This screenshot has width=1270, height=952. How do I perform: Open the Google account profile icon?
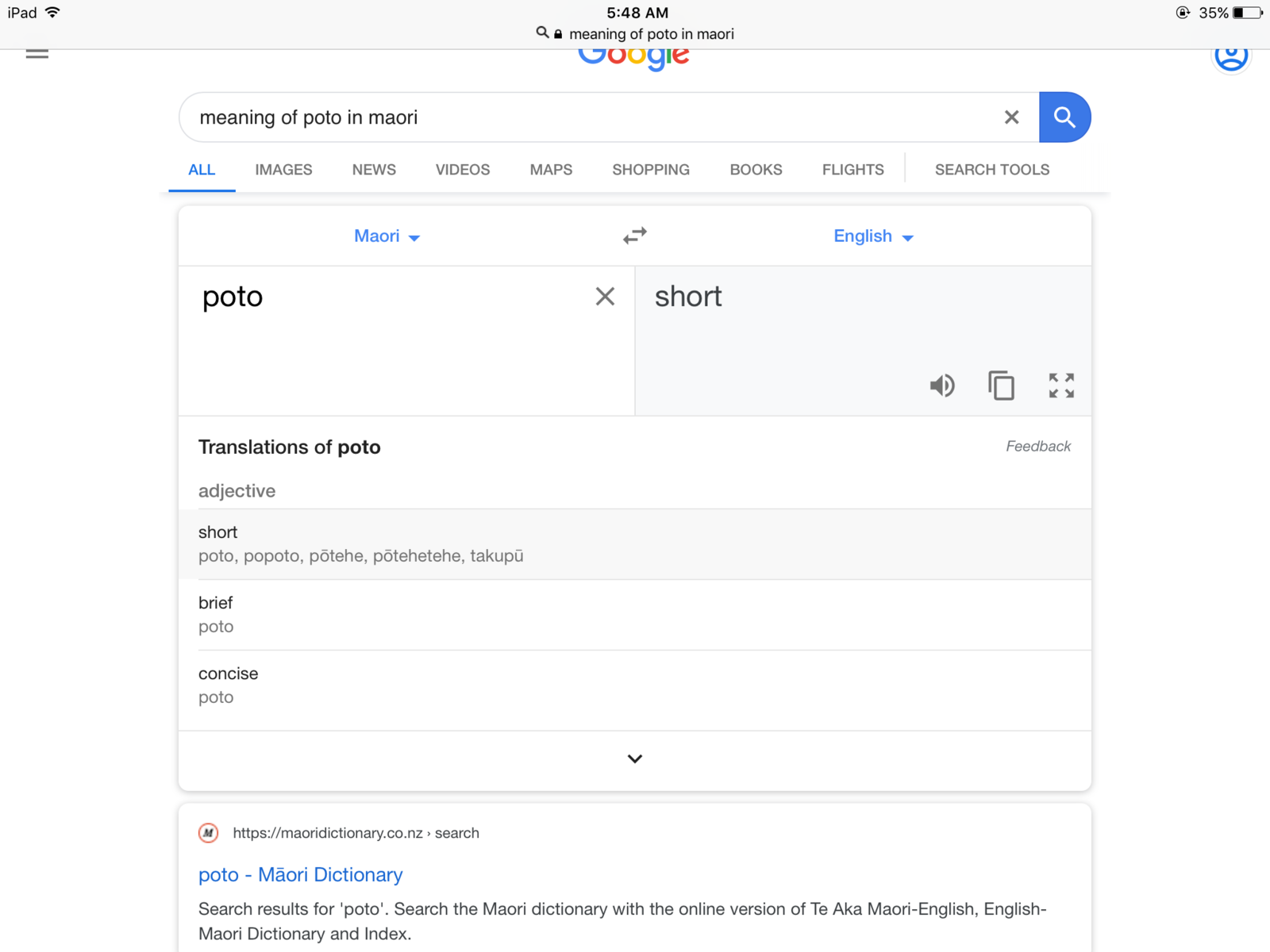(1231, 56)
